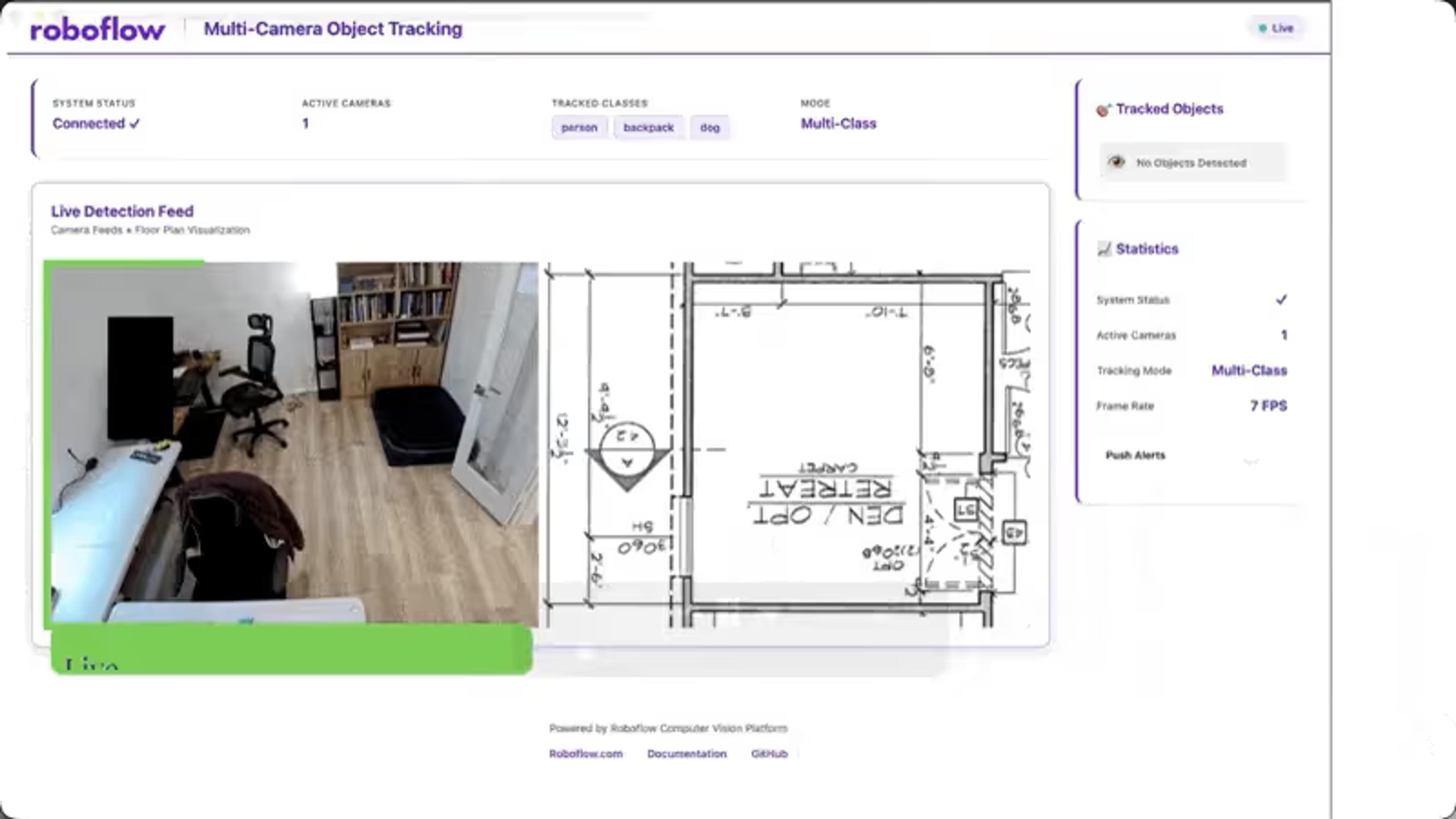Click the Tracked Objects target icon
The height and width of the screenshot is (819, 1456).
(1103, 110)
